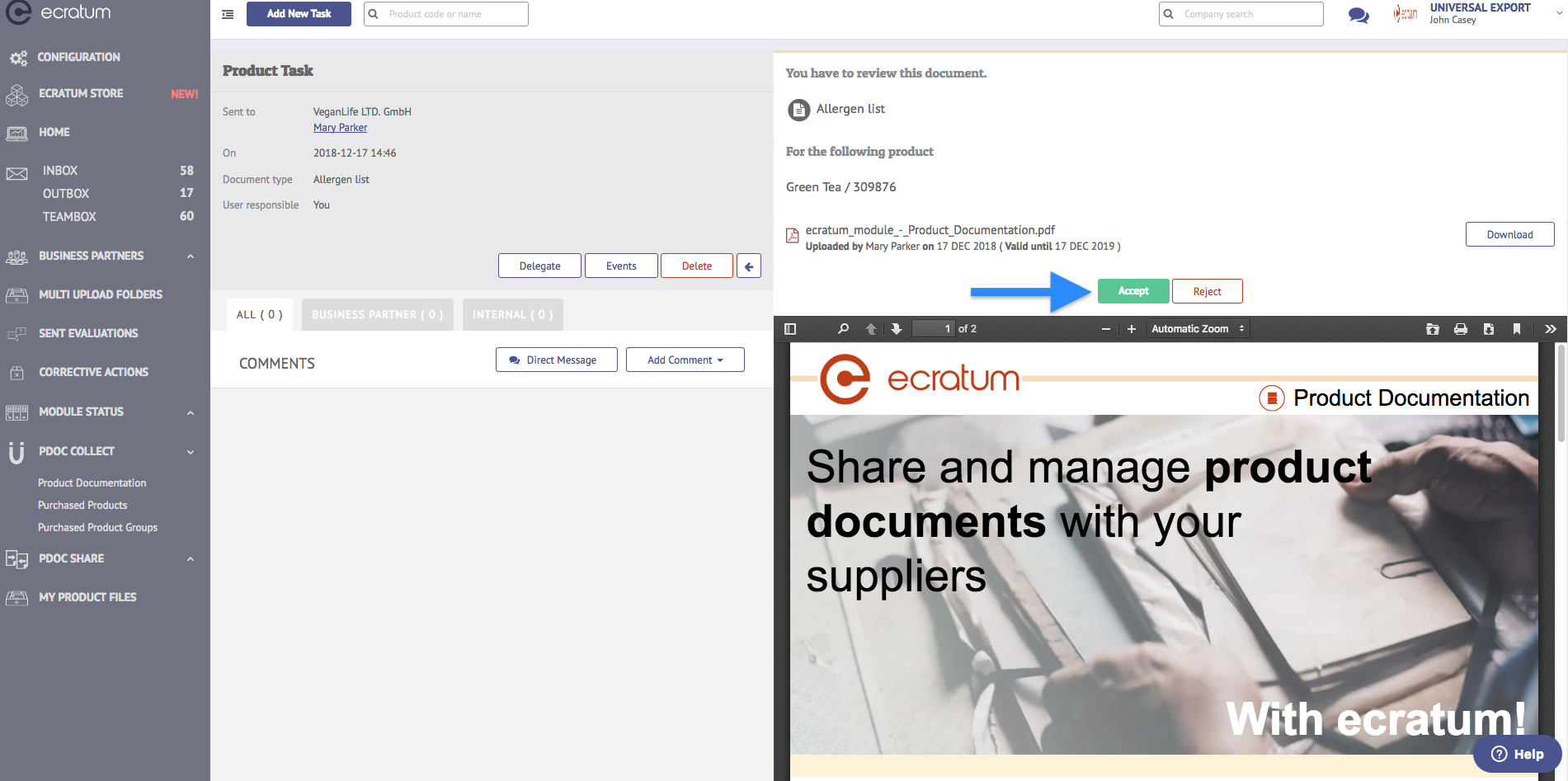Click the Ecratum Store cubes icon
The width and height of the screenshot is (1568, 781).
[16, 95]
